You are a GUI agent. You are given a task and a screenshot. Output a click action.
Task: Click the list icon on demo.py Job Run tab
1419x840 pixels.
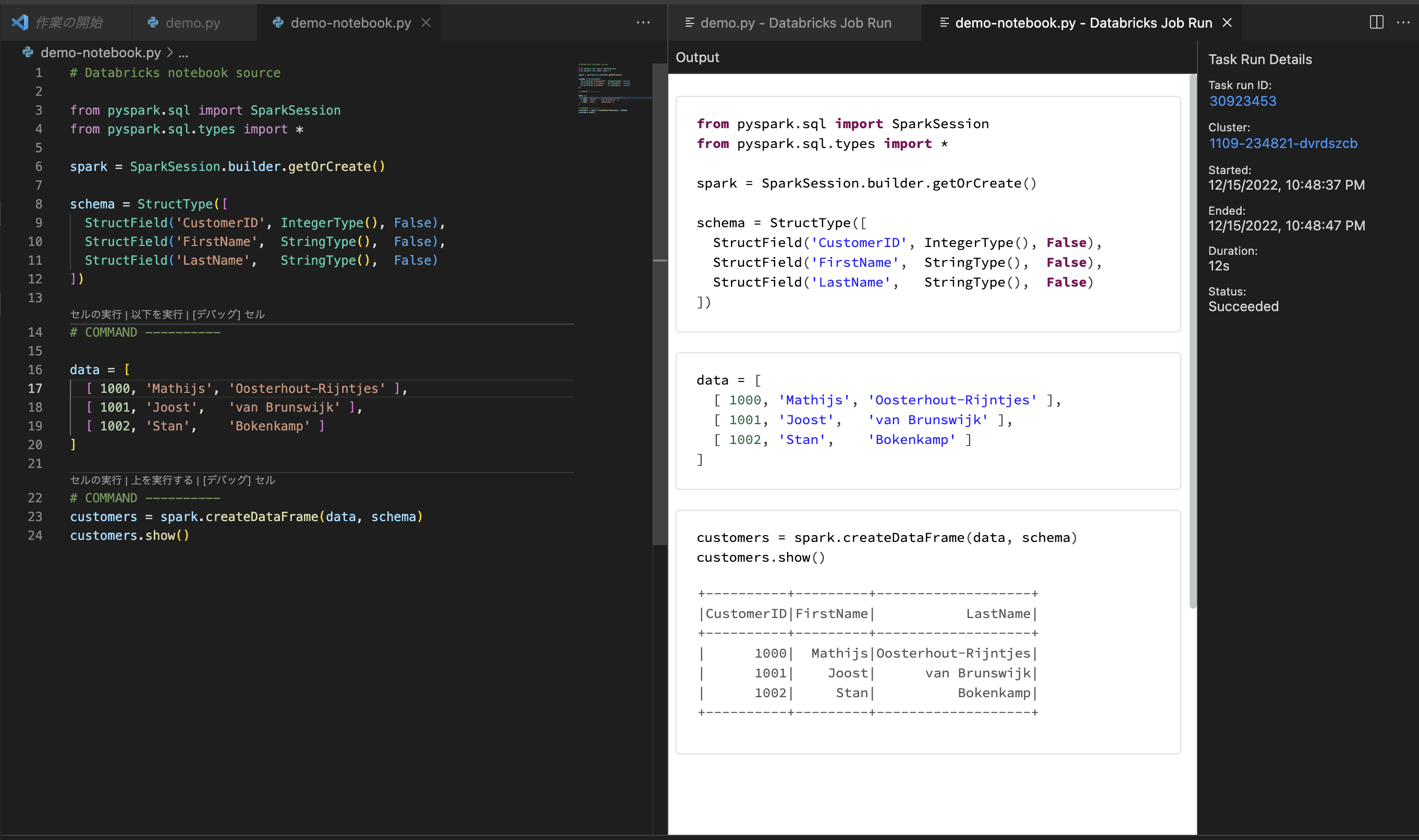689,22
